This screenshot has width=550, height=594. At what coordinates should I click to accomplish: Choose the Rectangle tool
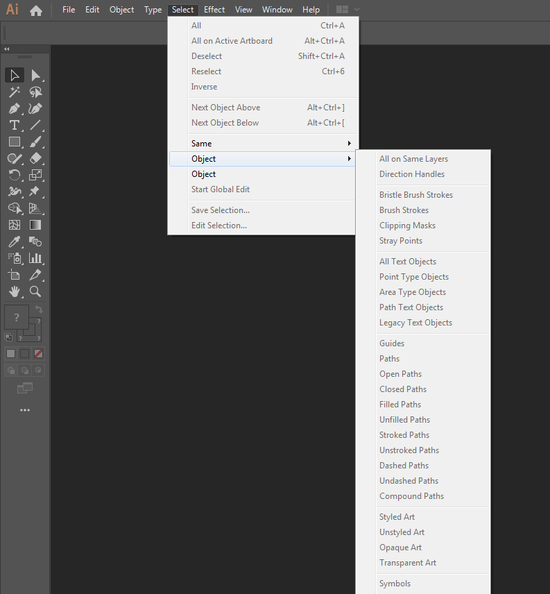(14, 142)
